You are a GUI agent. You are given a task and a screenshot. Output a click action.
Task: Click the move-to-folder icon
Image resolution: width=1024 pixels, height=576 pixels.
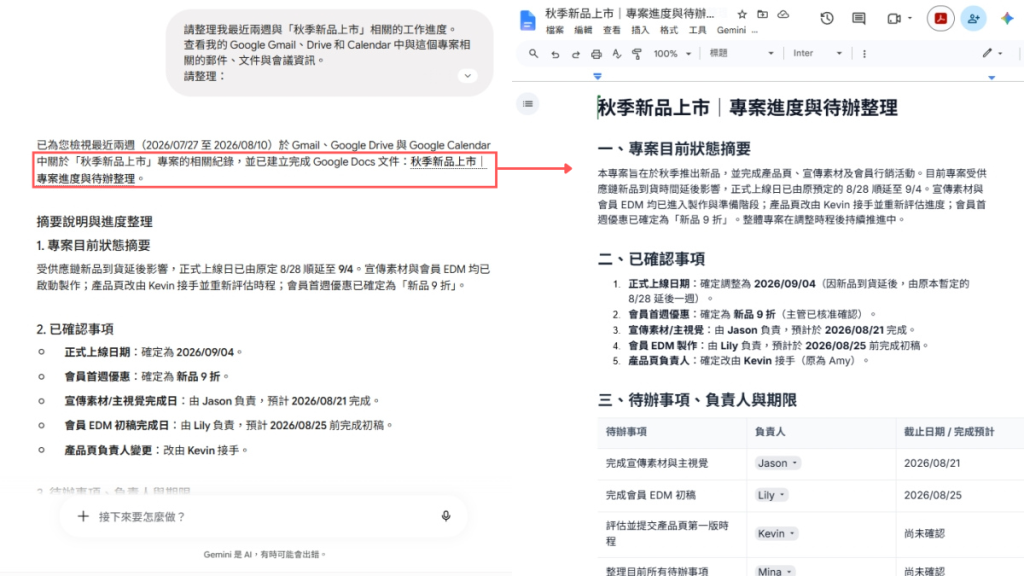coord(762,14)
